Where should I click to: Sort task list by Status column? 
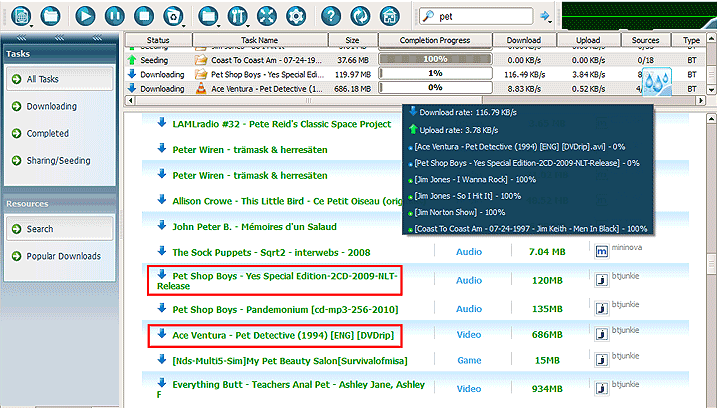click(x=158, y=40)
